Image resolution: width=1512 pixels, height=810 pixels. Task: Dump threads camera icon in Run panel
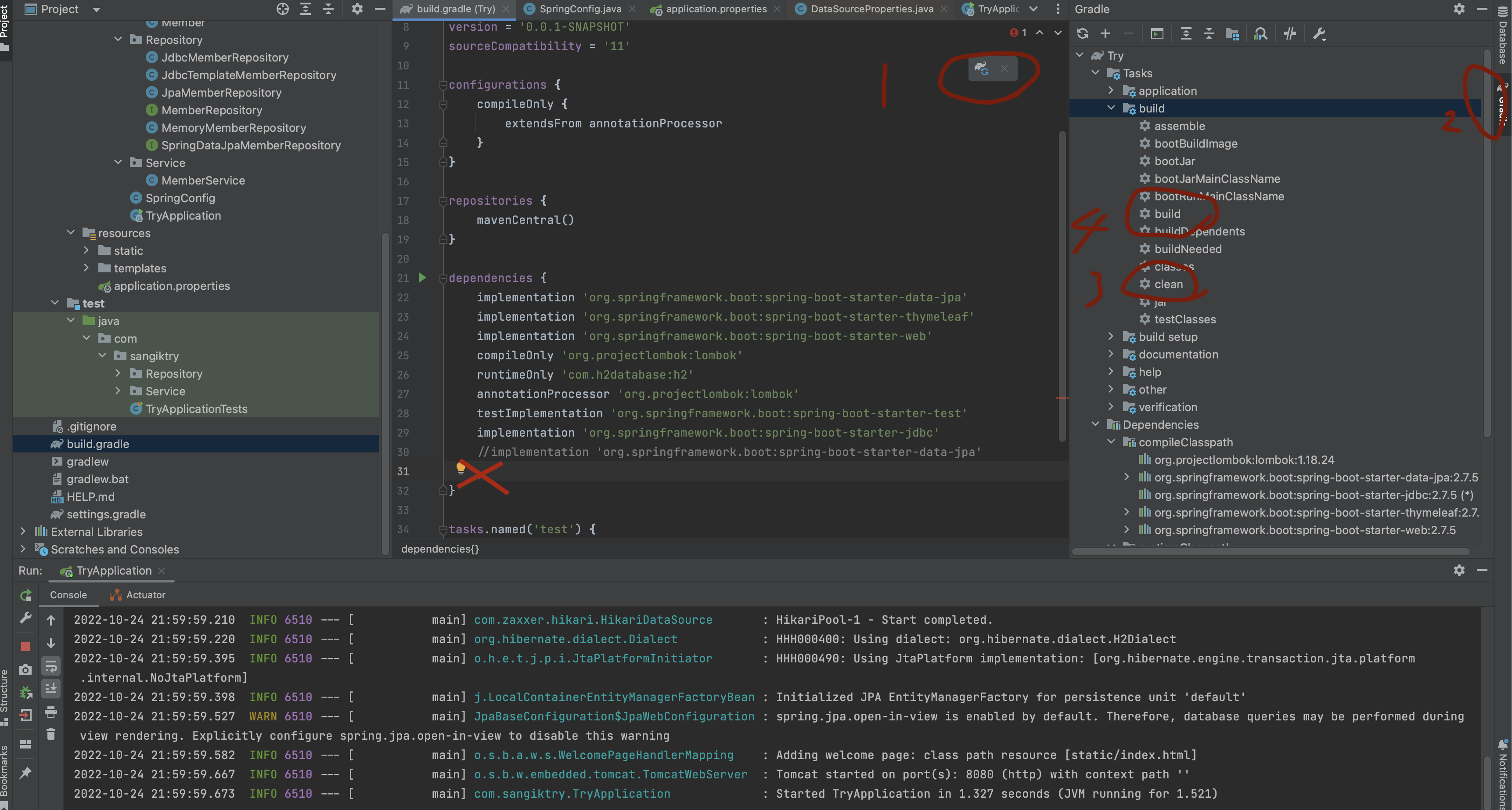pyautogui.click(x=25, y=669)
